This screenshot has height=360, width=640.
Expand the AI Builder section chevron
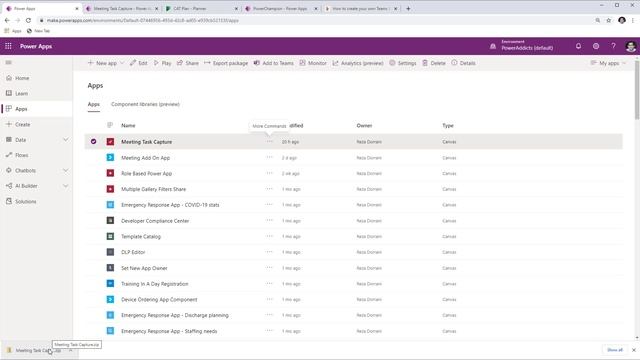point(66,186)
